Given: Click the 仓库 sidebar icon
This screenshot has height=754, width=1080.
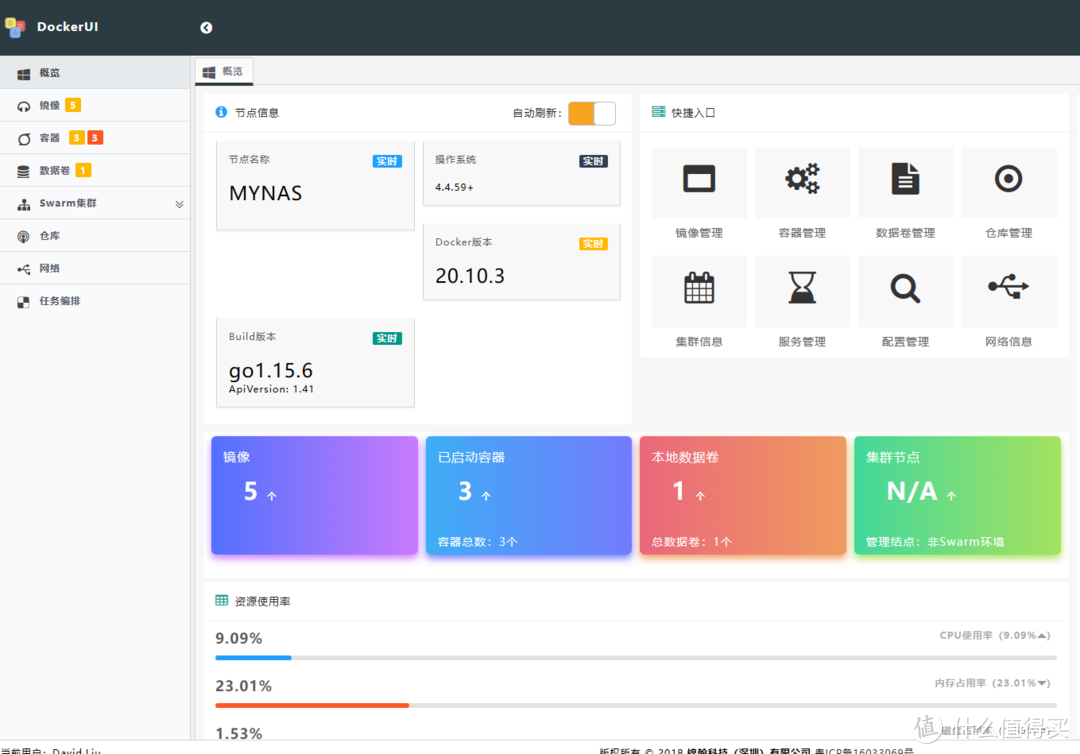Looking at the screenshot, I should point(23,236).
